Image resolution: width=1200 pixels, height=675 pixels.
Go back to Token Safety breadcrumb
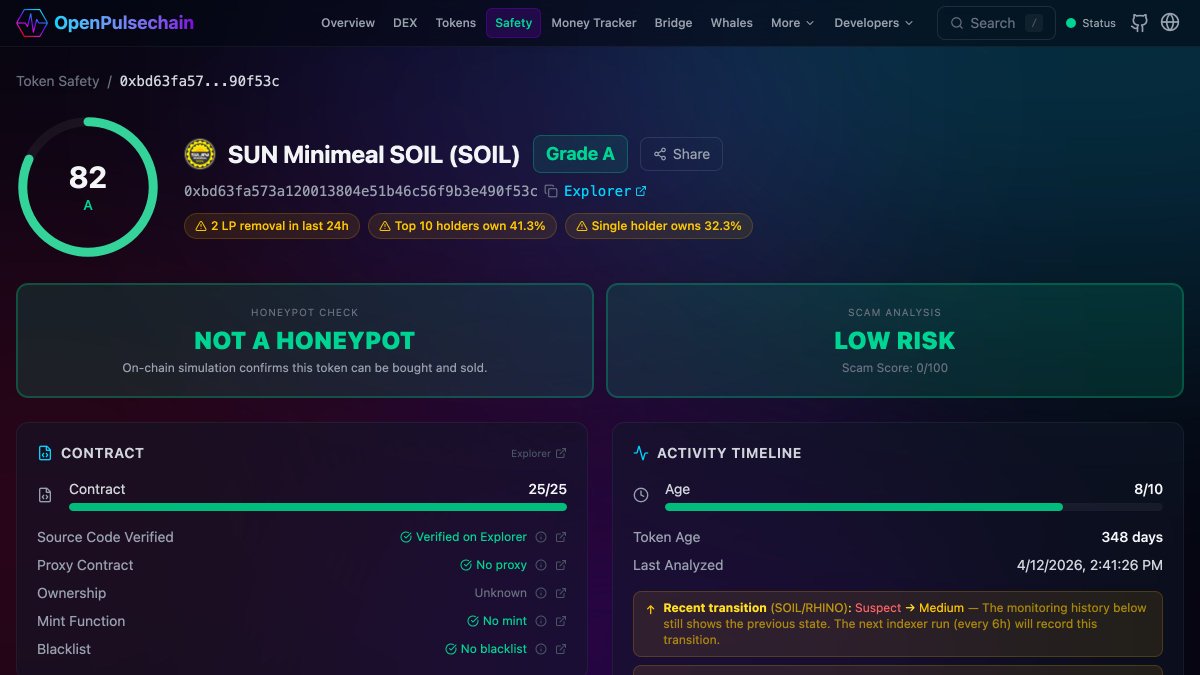58,81
